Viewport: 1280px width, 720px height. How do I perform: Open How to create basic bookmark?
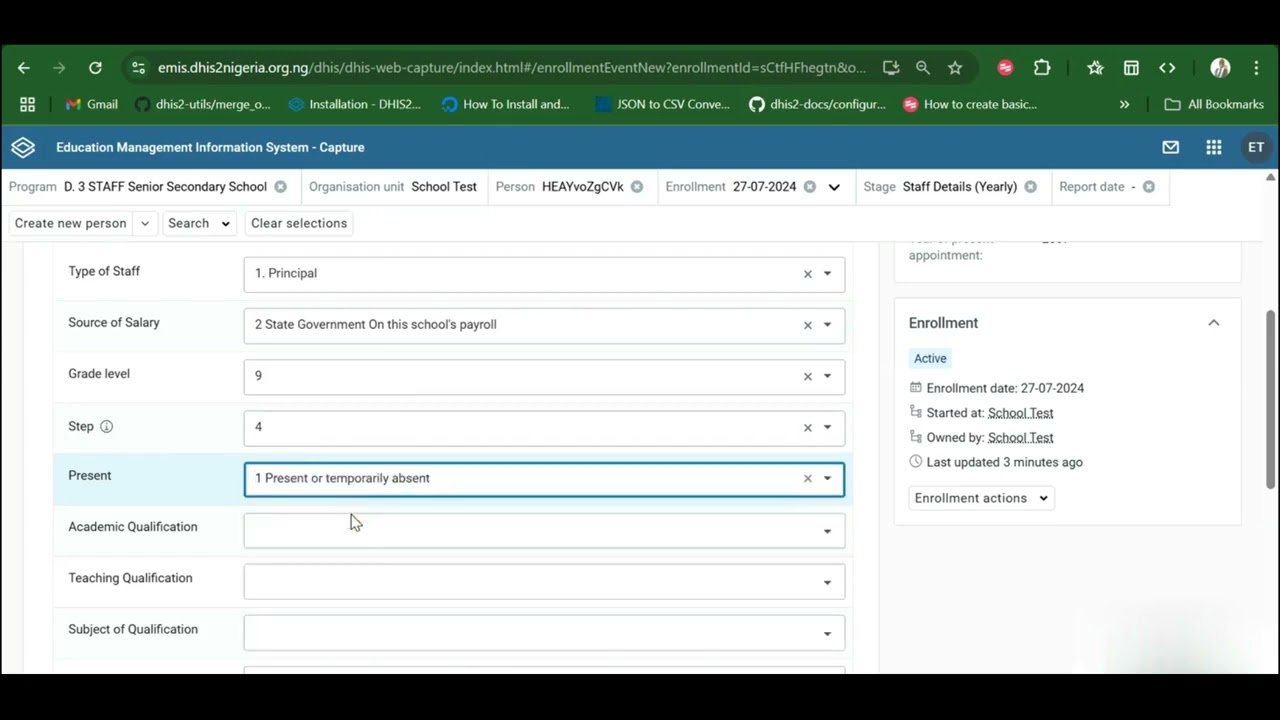tap(970, 104)
